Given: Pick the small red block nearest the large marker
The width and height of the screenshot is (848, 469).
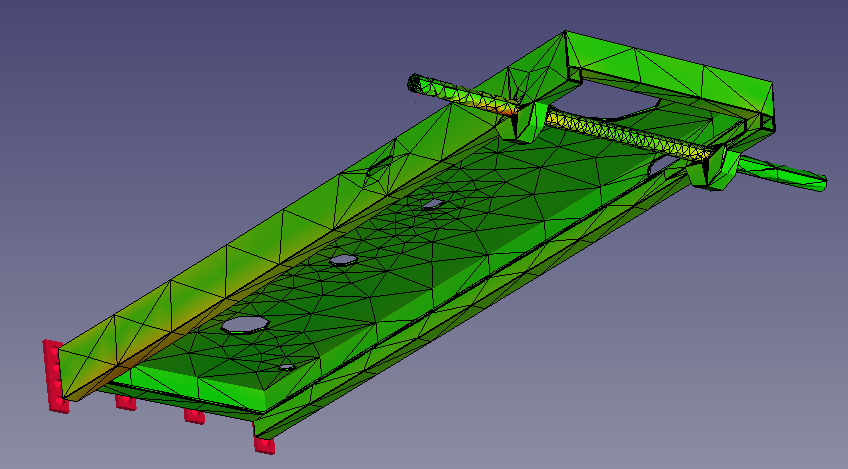Looking at the screenshot, I should [125, 401].
